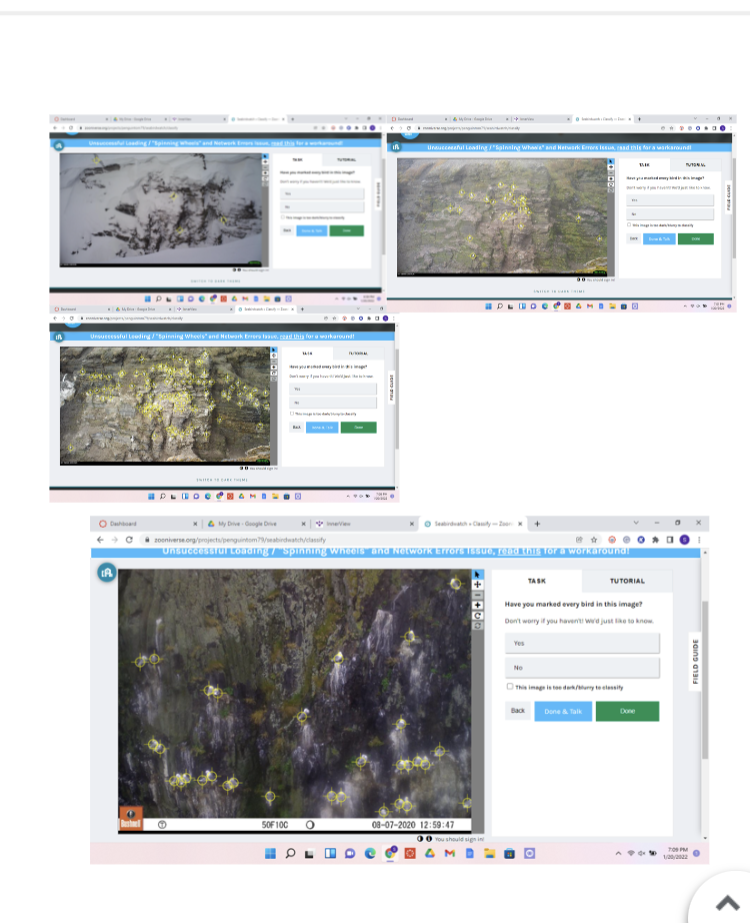750x923 pixels.
Task: Click the browser back arrow in large screenshot
Action: [100, 540]
